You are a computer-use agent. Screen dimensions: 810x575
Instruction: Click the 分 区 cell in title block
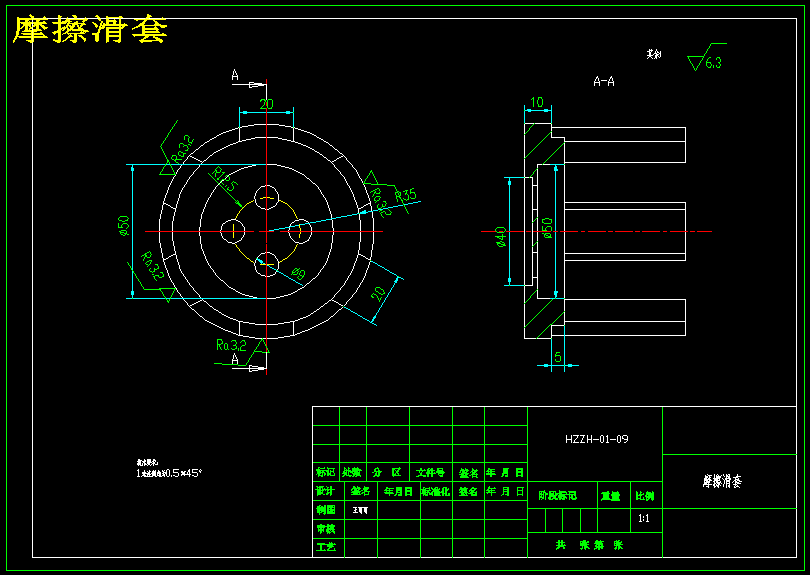[387, 472]
